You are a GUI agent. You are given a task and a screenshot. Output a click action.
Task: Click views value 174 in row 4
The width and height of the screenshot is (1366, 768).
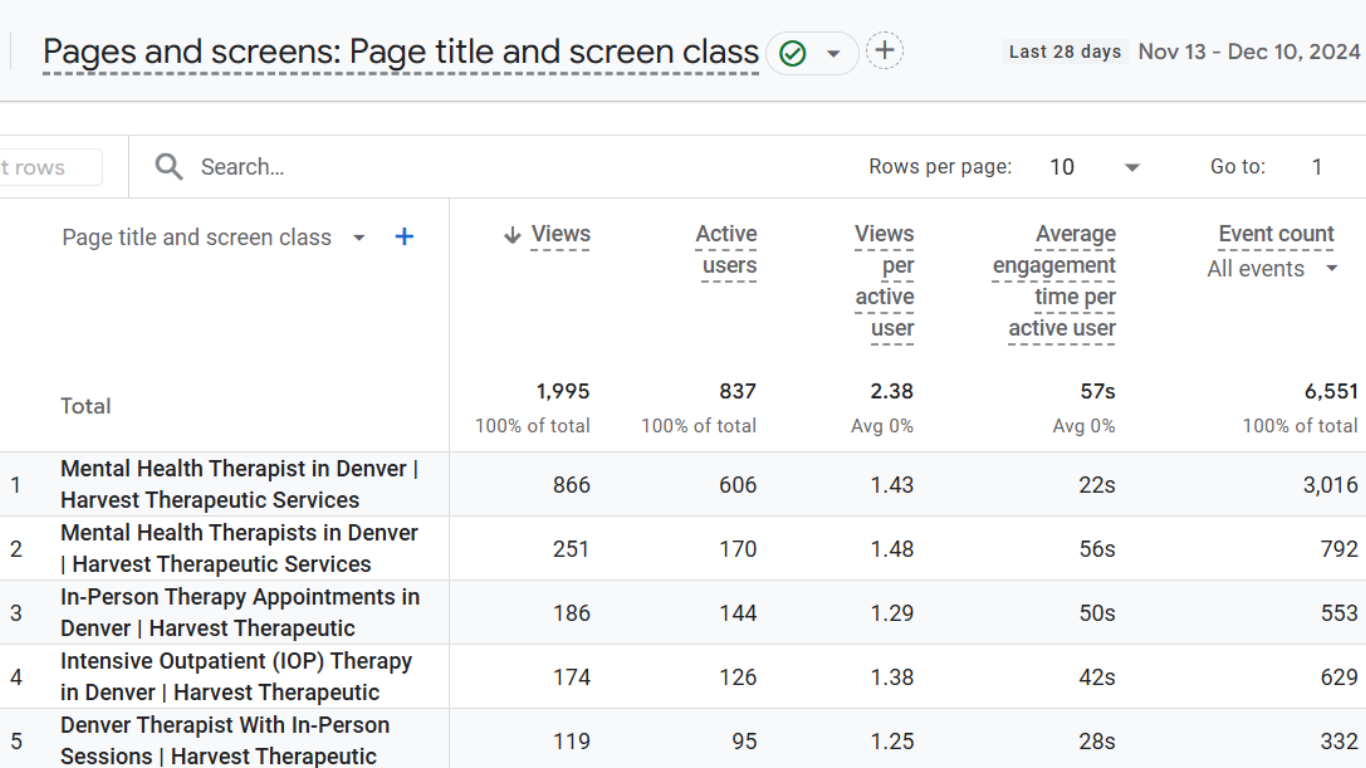[571, 677]
